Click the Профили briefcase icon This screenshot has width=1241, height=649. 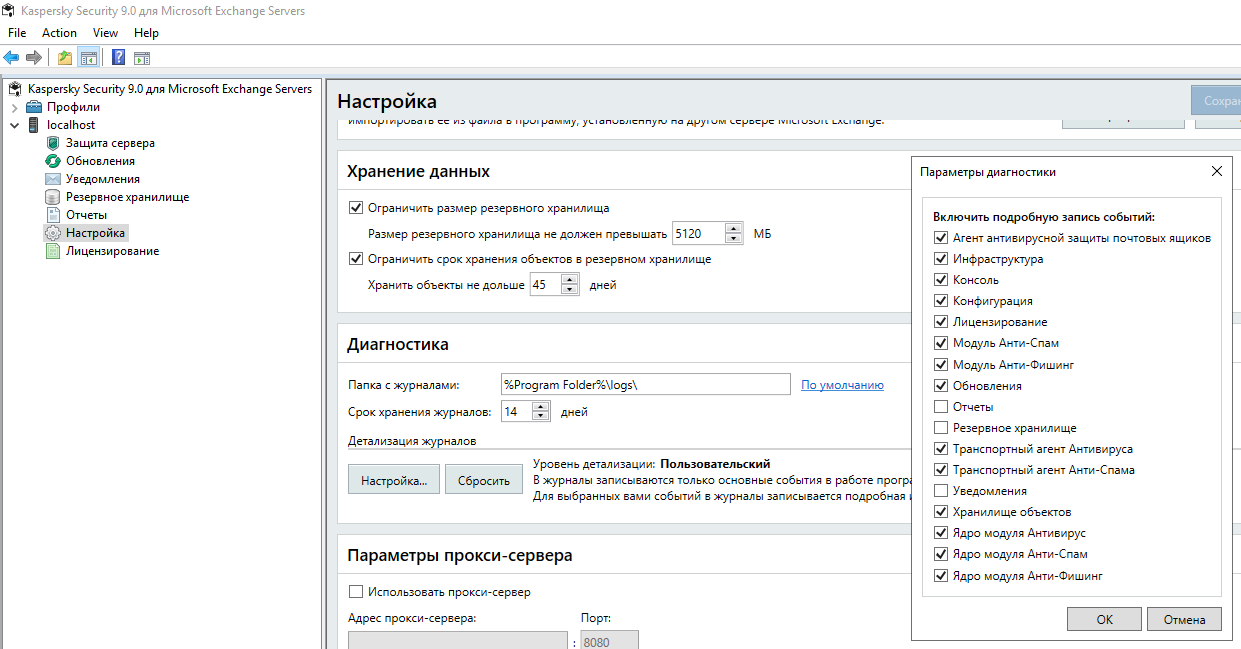[35, 107]
